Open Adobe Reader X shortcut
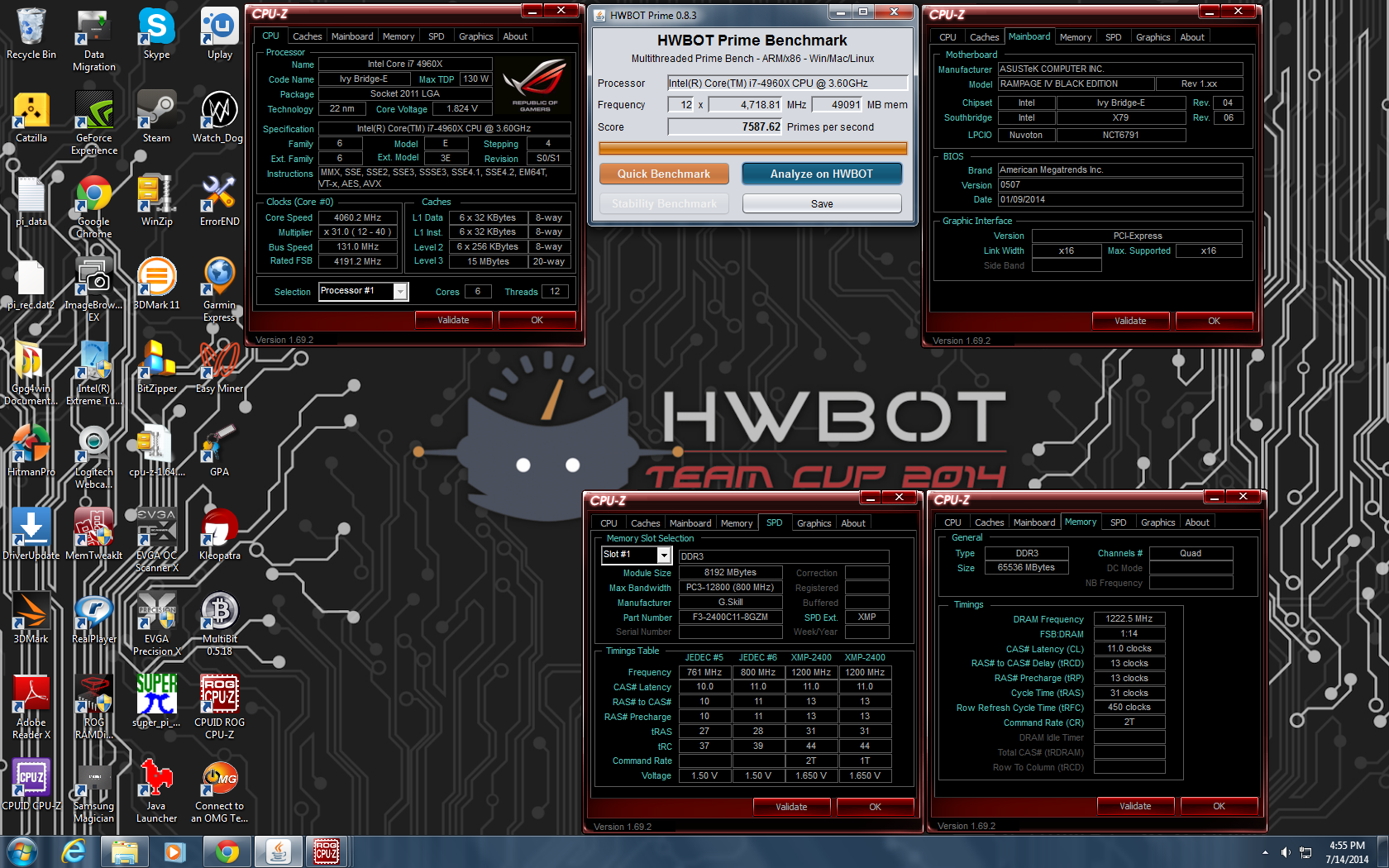The width and height of the screenshot is (1389, 868). click(31, 707)
